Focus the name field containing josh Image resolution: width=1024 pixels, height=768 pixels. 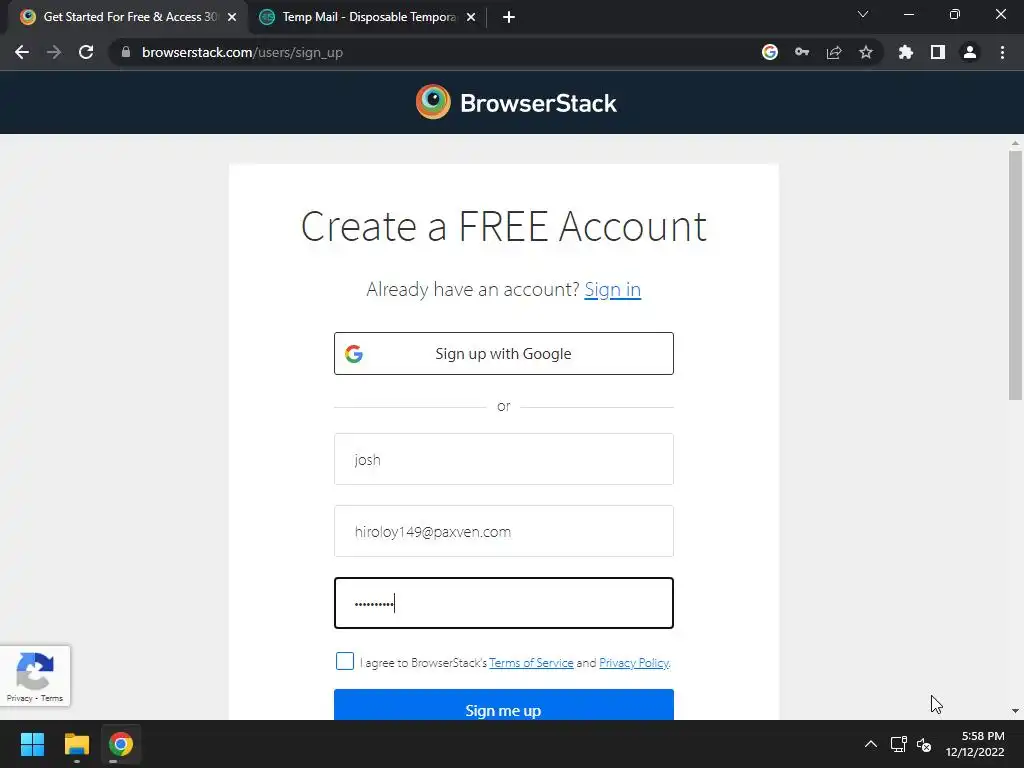pos(504,459)
